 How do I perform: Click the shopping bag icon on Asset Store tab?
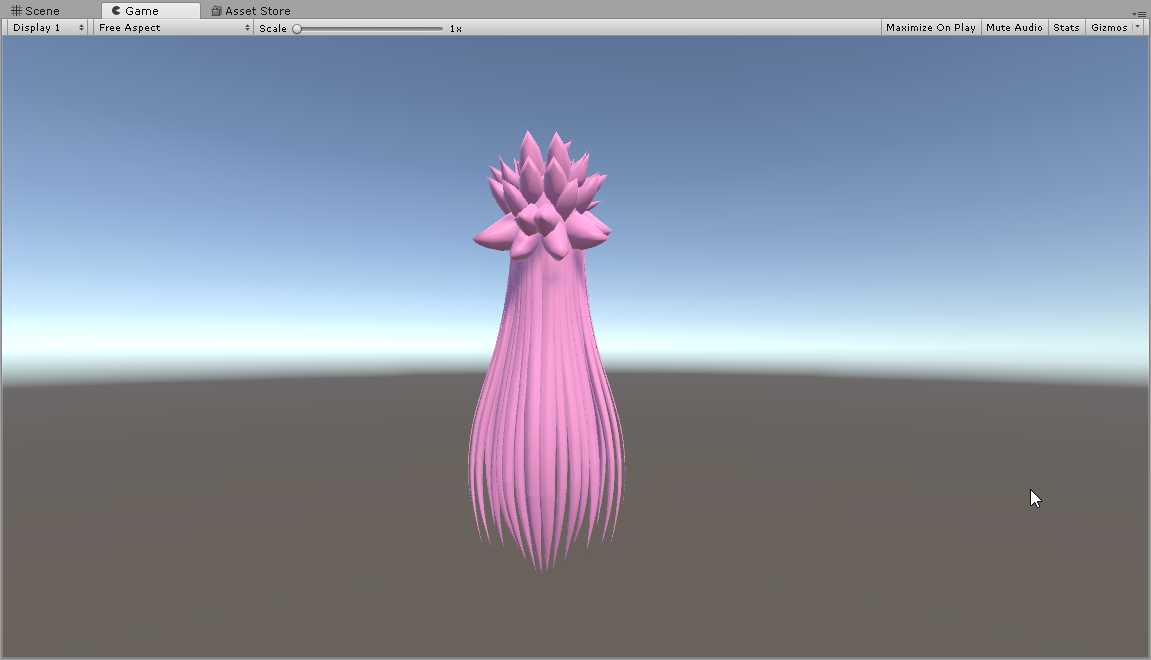point(216,11)
